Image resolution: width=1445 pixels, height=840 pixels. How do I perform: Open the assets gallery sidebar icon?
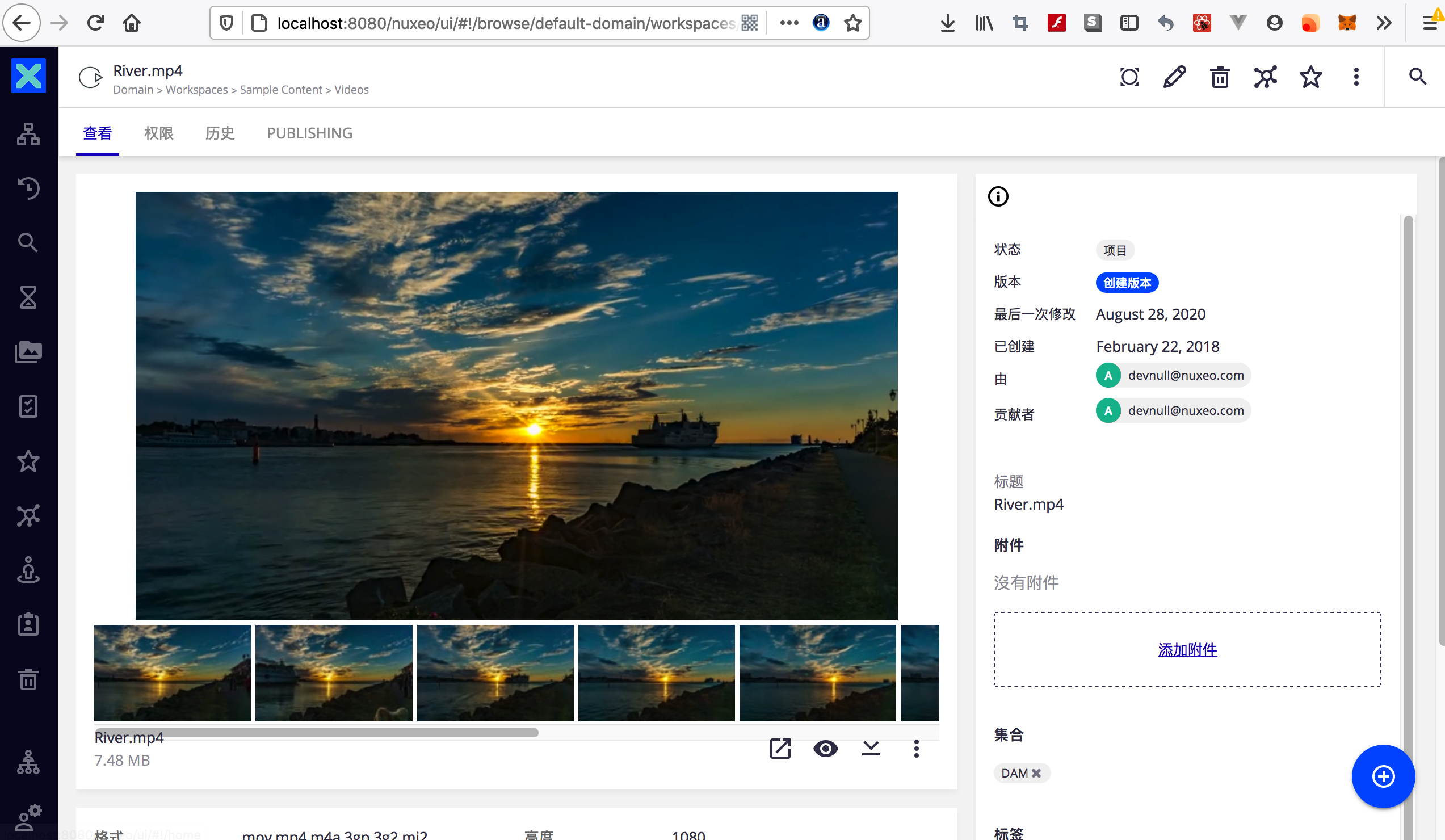coord(28,351)
